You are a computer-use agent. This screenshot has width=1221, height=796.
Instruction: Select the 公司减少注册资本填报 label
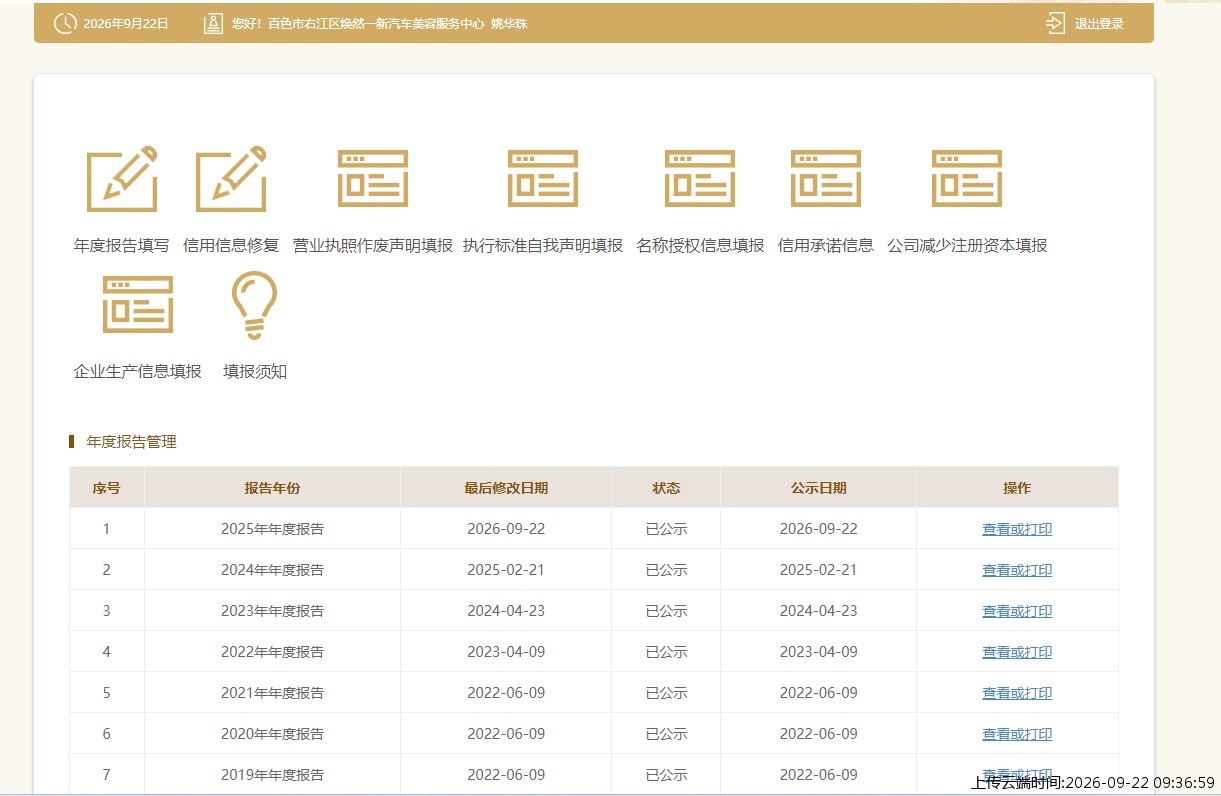pos(967,245)
